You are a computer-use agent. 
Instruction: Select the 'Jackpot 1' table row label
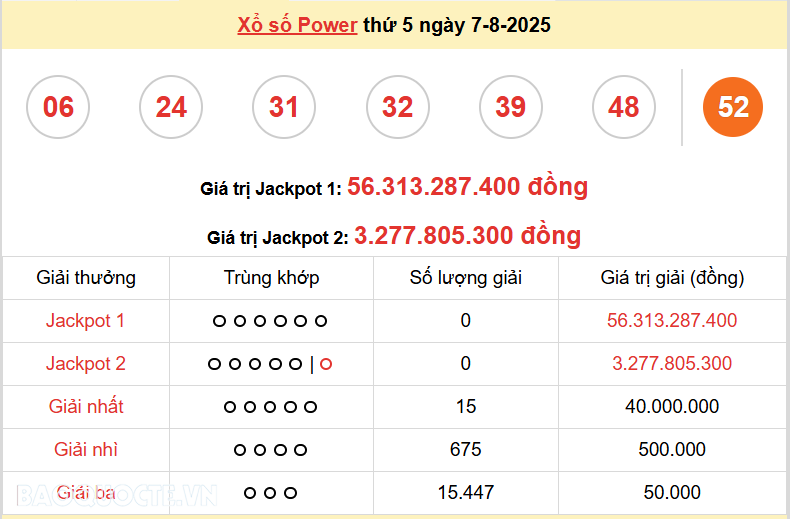[86, 320]
